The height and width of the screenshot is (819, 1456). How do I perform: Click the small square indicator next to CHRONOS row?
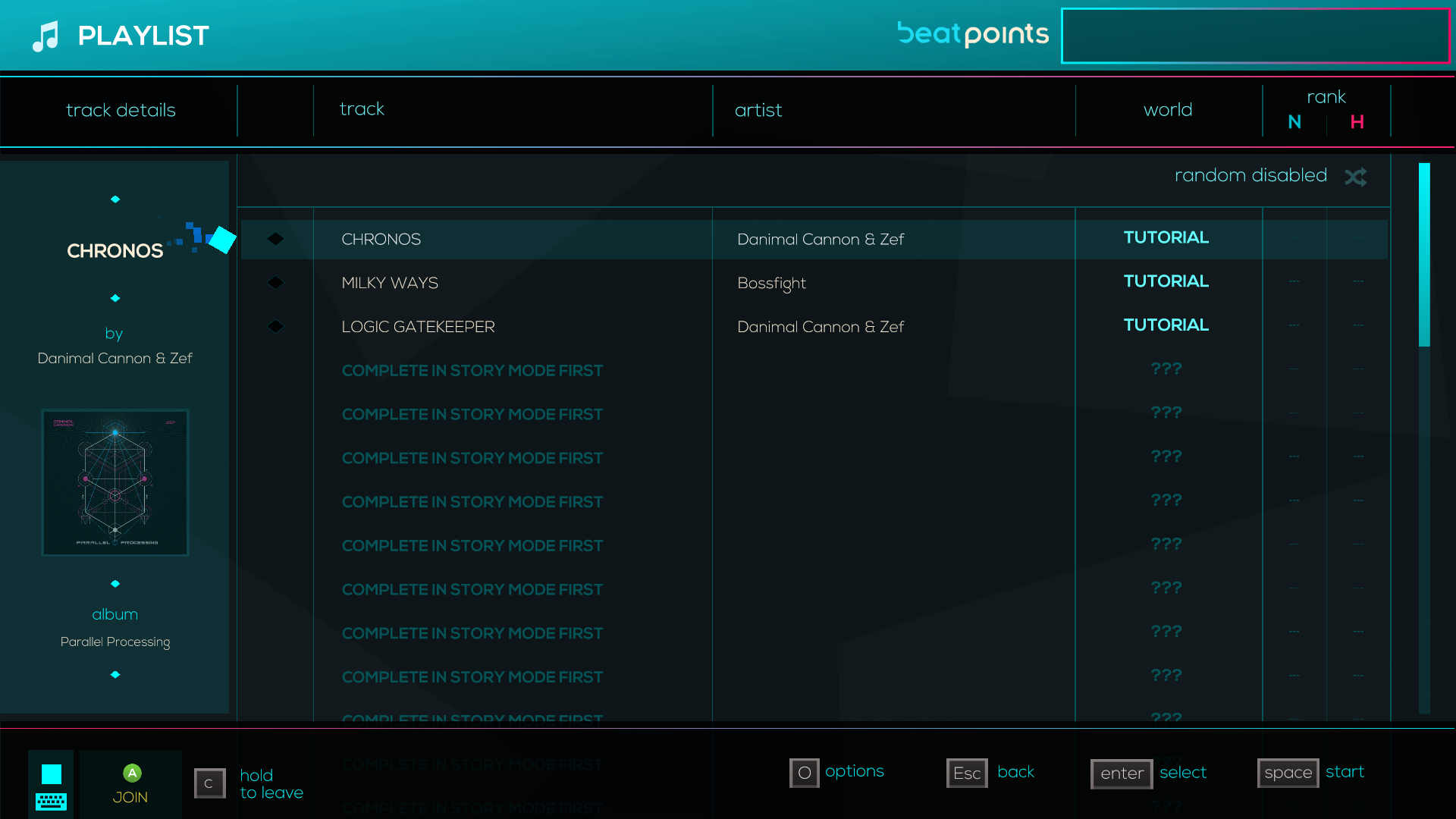[275, 238]
